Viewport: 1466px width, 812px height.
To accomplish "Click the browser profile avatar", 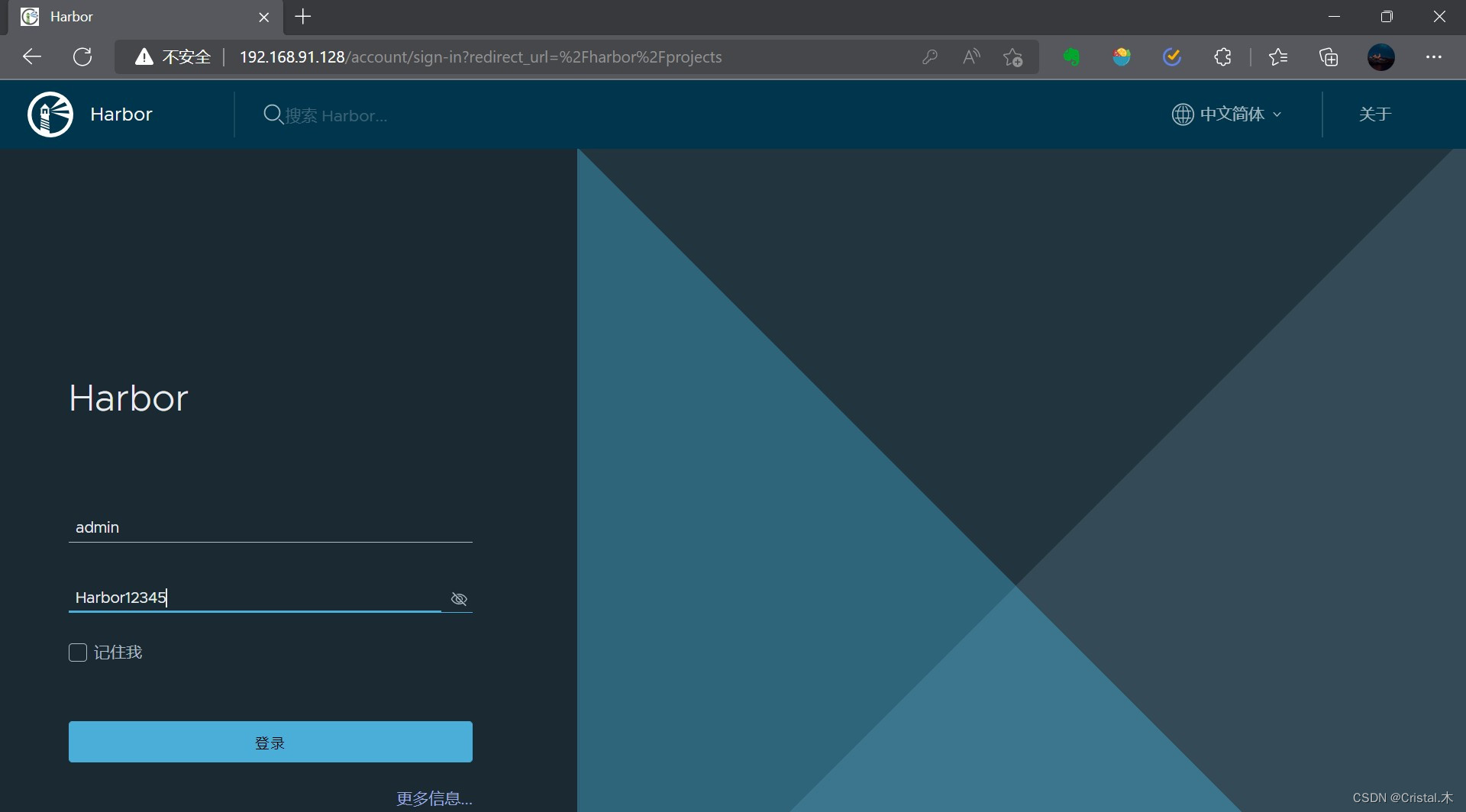I will coord(1381,57).
